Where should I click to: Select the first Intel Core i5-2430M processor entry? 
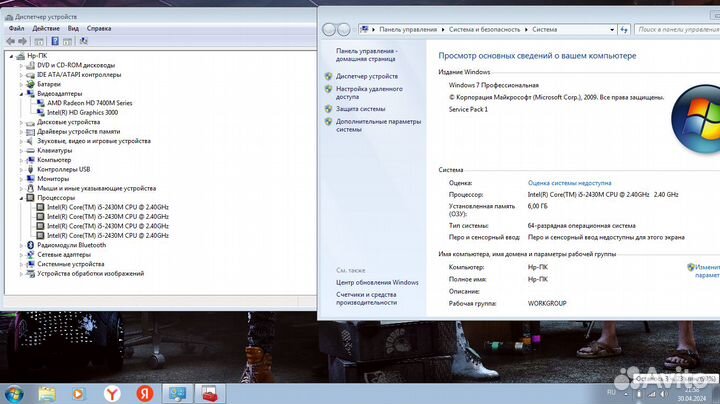coord(107,207)
